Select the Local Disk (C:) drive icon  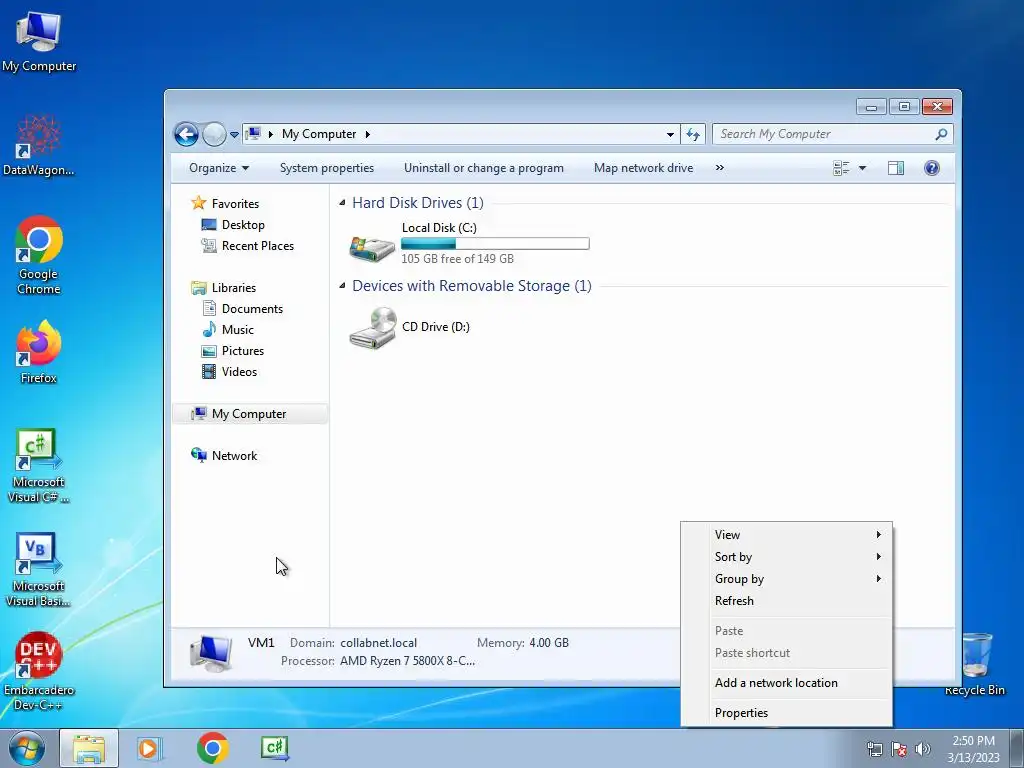click(x=372, y=248)
